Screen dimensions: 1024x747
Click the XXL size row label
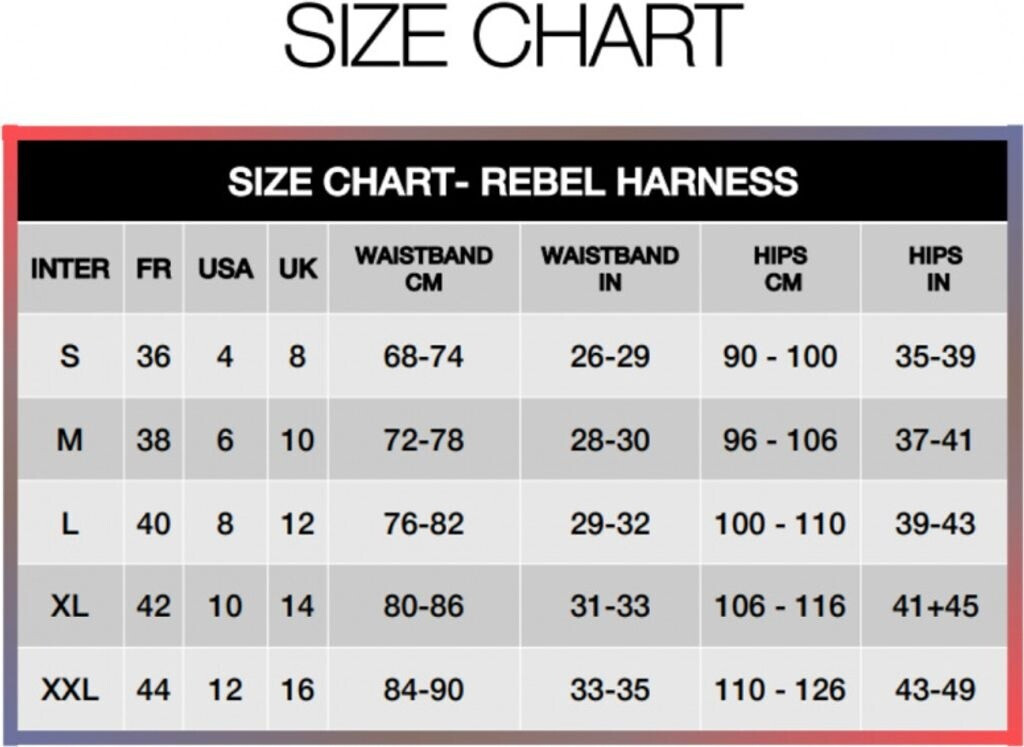70,689
